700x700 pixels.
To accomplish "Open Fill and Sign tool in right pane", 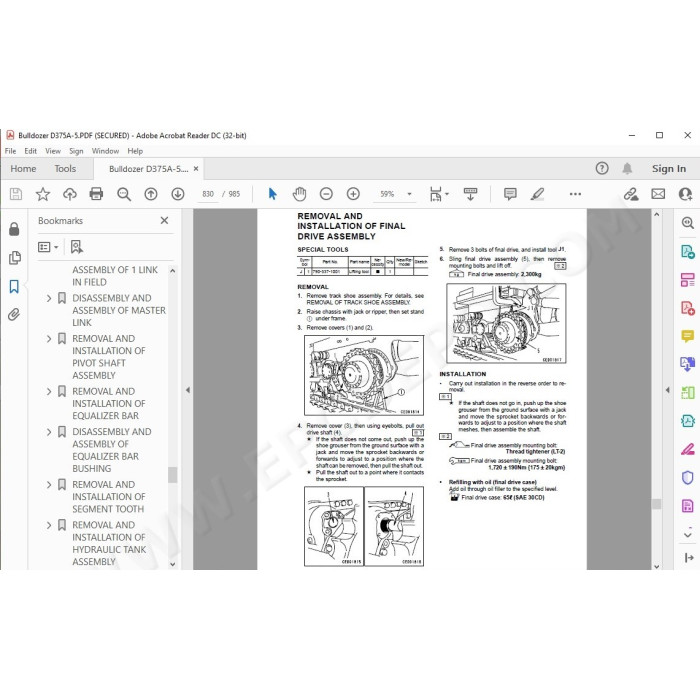I will point(688,449).
